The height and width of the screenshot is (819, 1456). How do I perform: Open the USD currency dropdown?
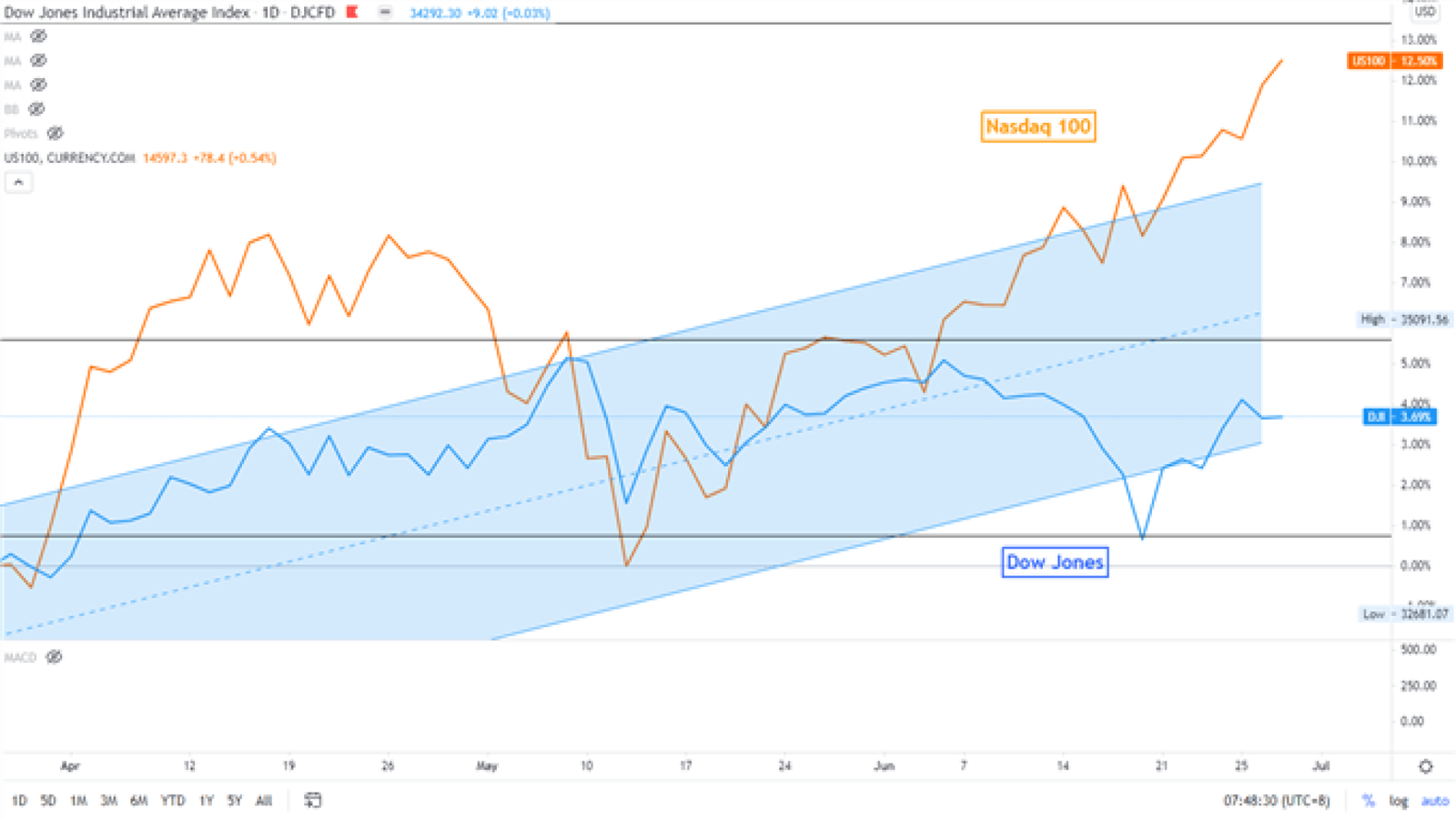point(1424,12)
